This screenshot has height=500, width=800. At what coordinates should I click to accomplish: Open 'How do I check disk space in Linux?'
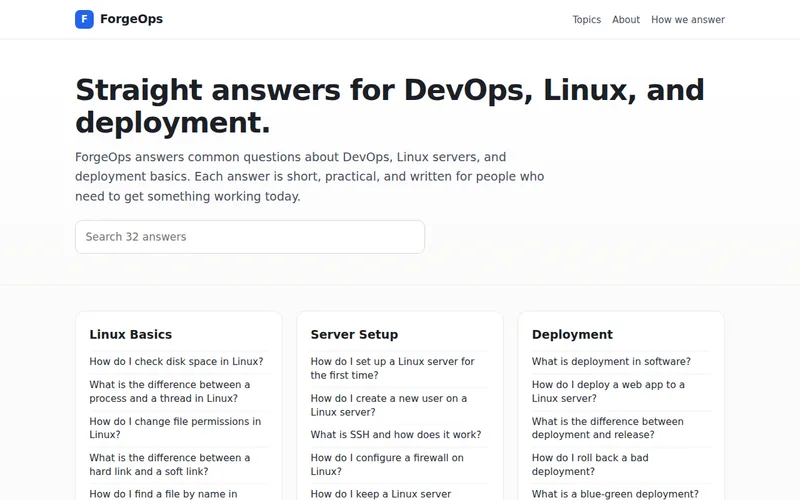click(176, 361)
